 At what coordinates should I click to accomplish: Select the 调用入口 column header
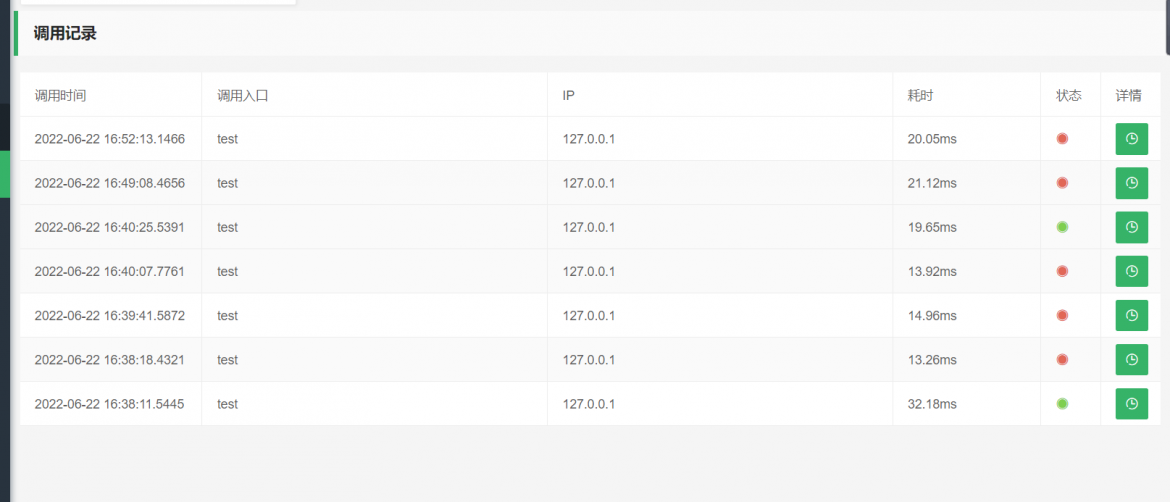[243, 95]
